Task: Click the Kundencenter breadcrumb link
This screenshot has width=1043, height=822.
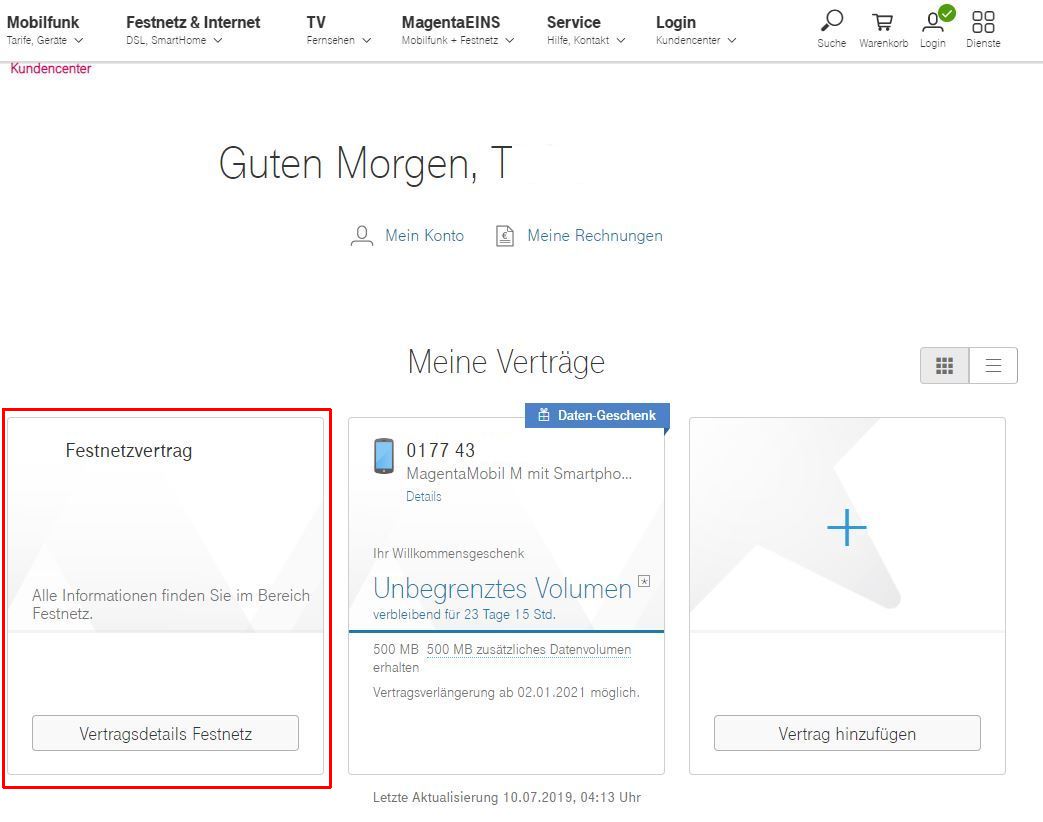Action: coord(51,68)
